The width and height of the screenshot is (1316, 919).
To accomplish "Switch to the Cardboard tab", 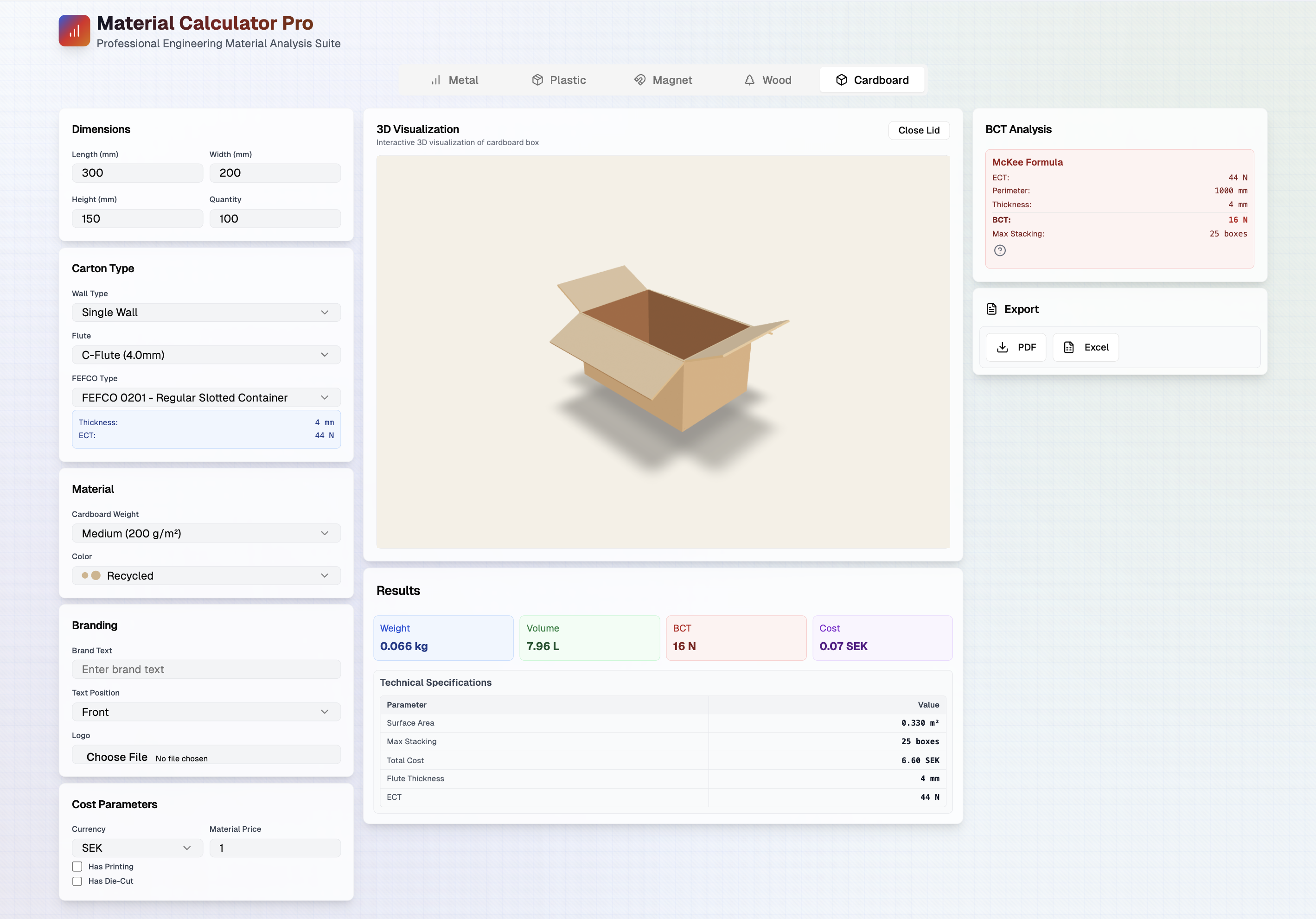I will 872,80.
